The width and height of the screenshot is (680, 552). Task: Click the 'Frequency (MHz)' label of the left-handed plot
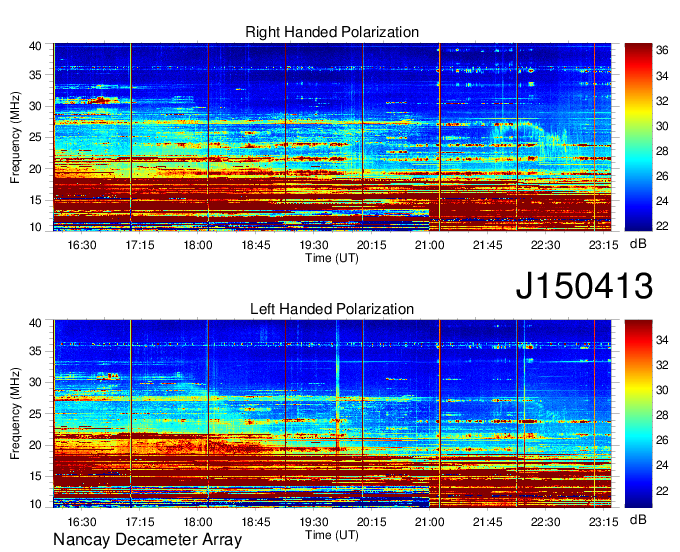pos(15,414)
